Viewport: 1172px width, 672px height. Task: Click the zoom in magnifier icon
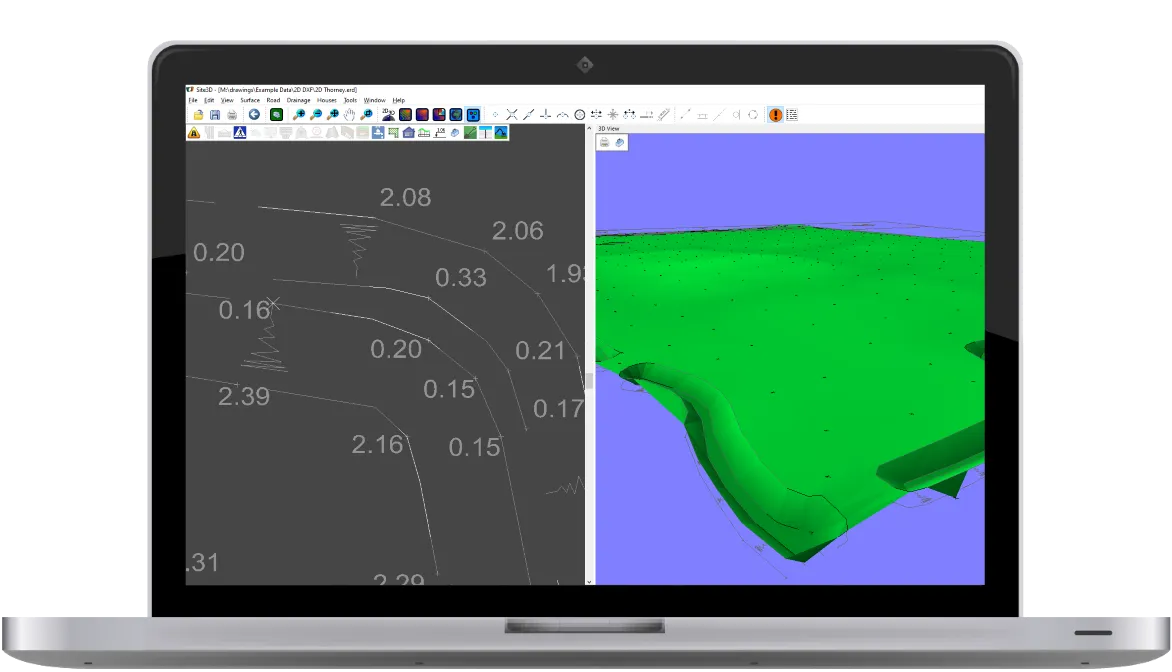299,115
